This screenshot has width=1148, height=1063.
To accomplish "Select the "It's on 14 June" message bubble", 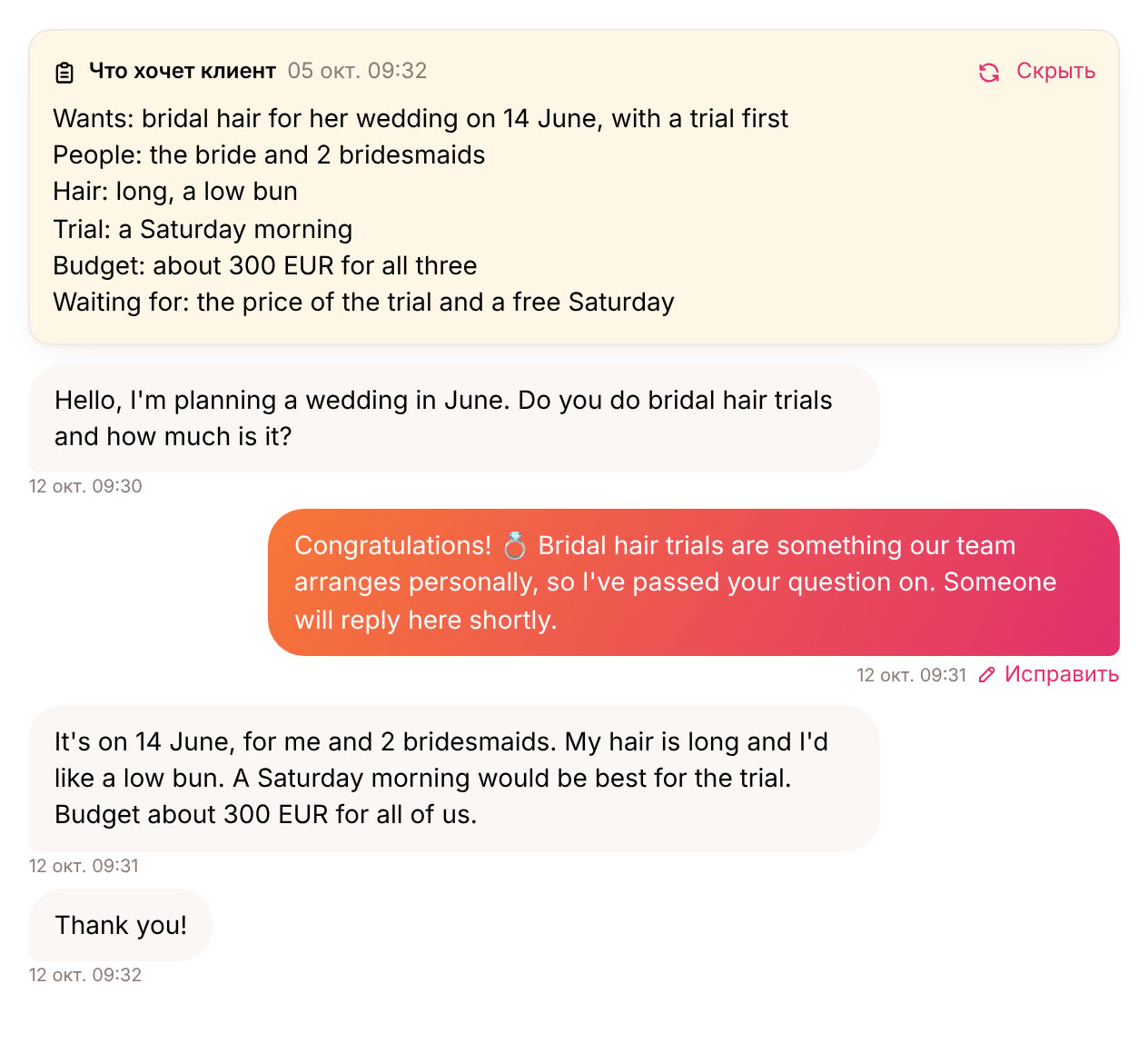I will pos(454,779).
